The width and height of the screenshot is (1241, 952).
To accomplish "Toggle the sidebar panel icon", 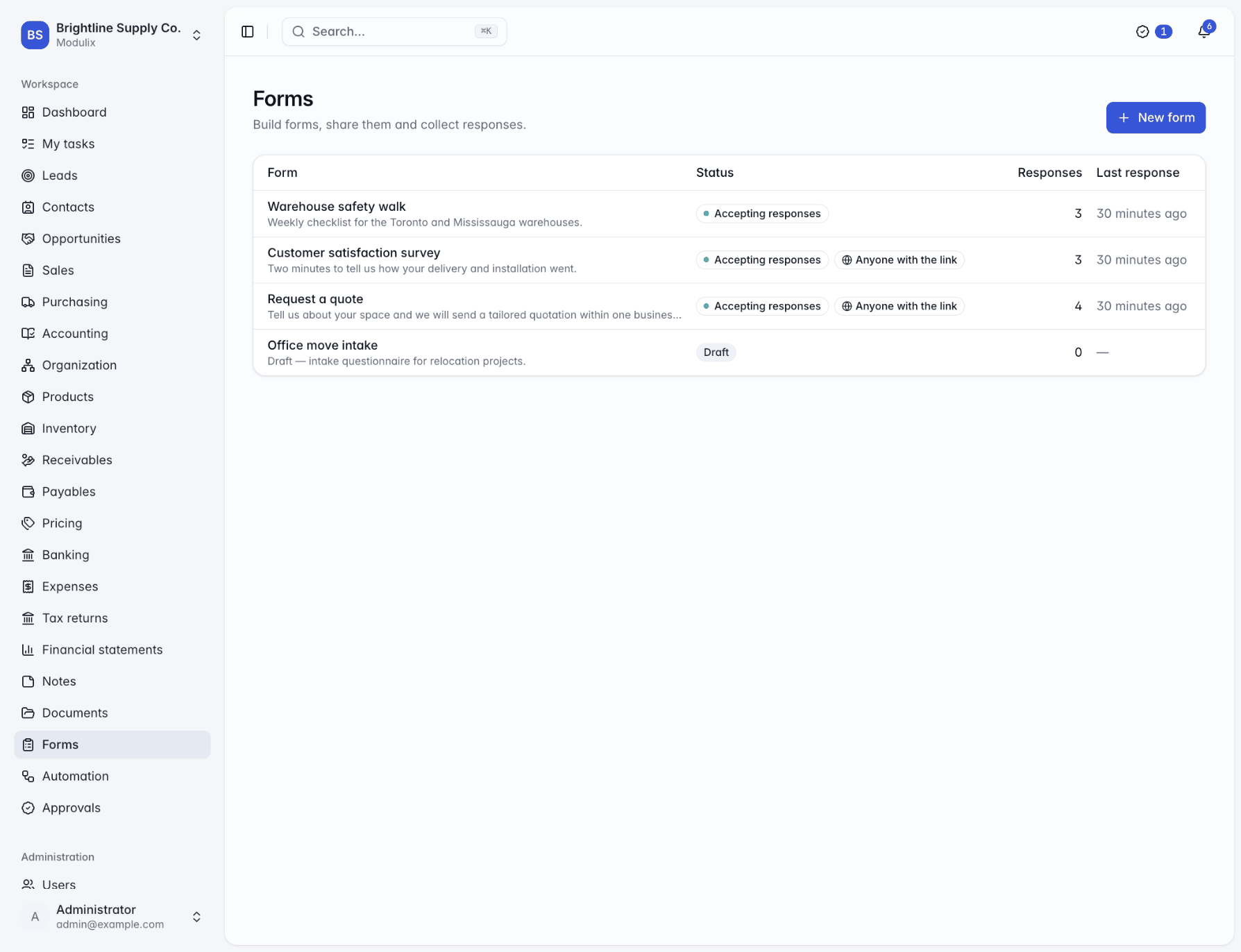I will pos(248,32).
